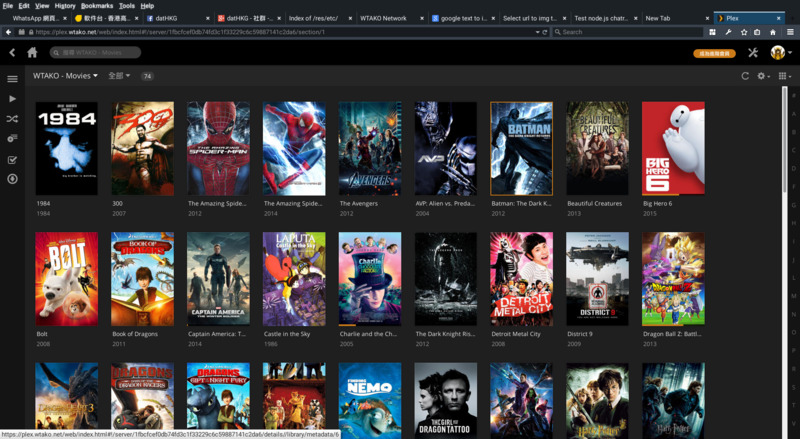Screen dimensions: 800x439
Task: Open the Beautiful Creatures title link
Action: click(594, 203)
